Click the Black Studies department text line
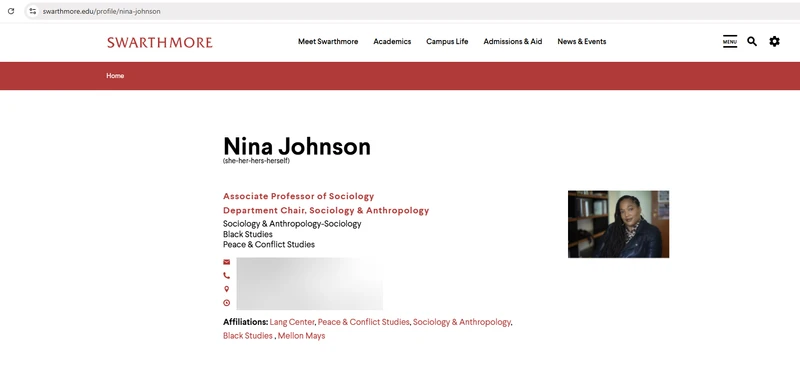 pos(247,234)
